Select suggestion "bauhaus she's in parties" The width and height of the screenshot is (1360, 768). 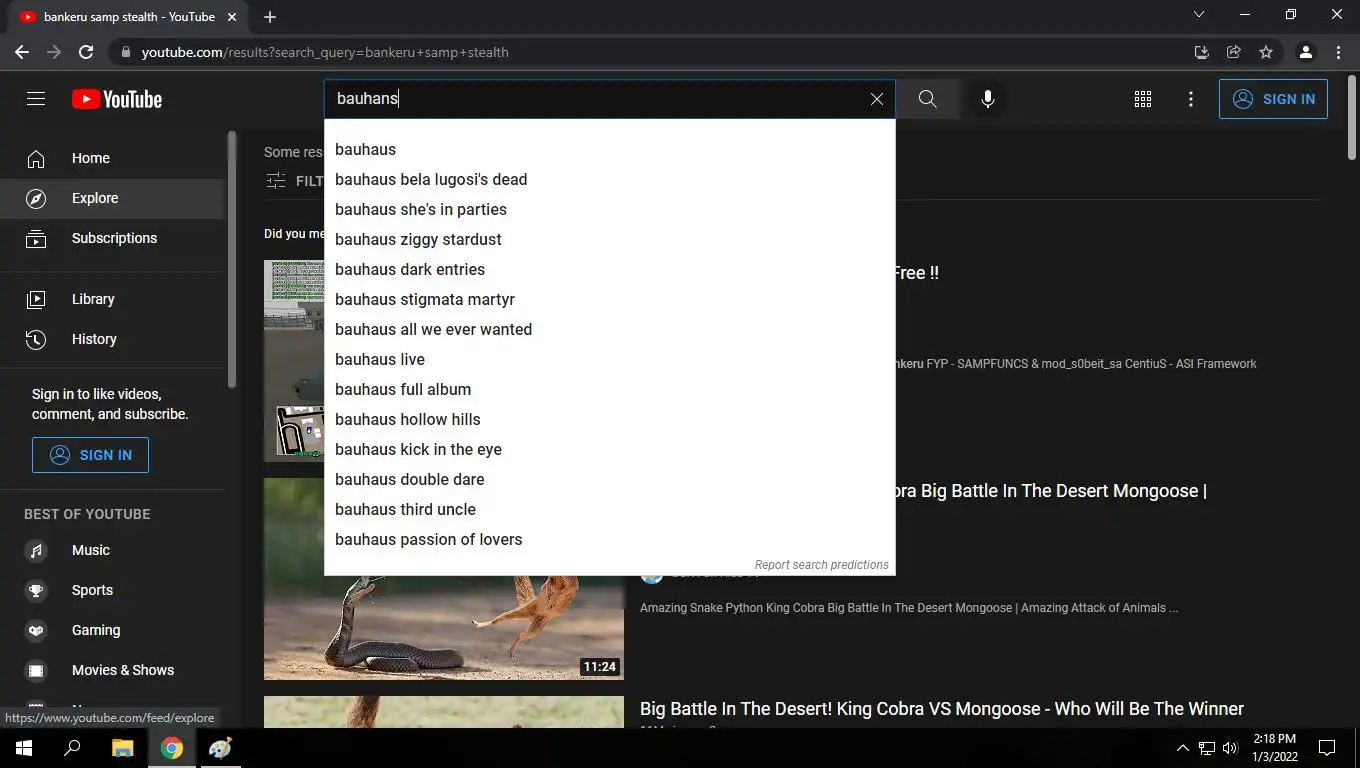610,209
